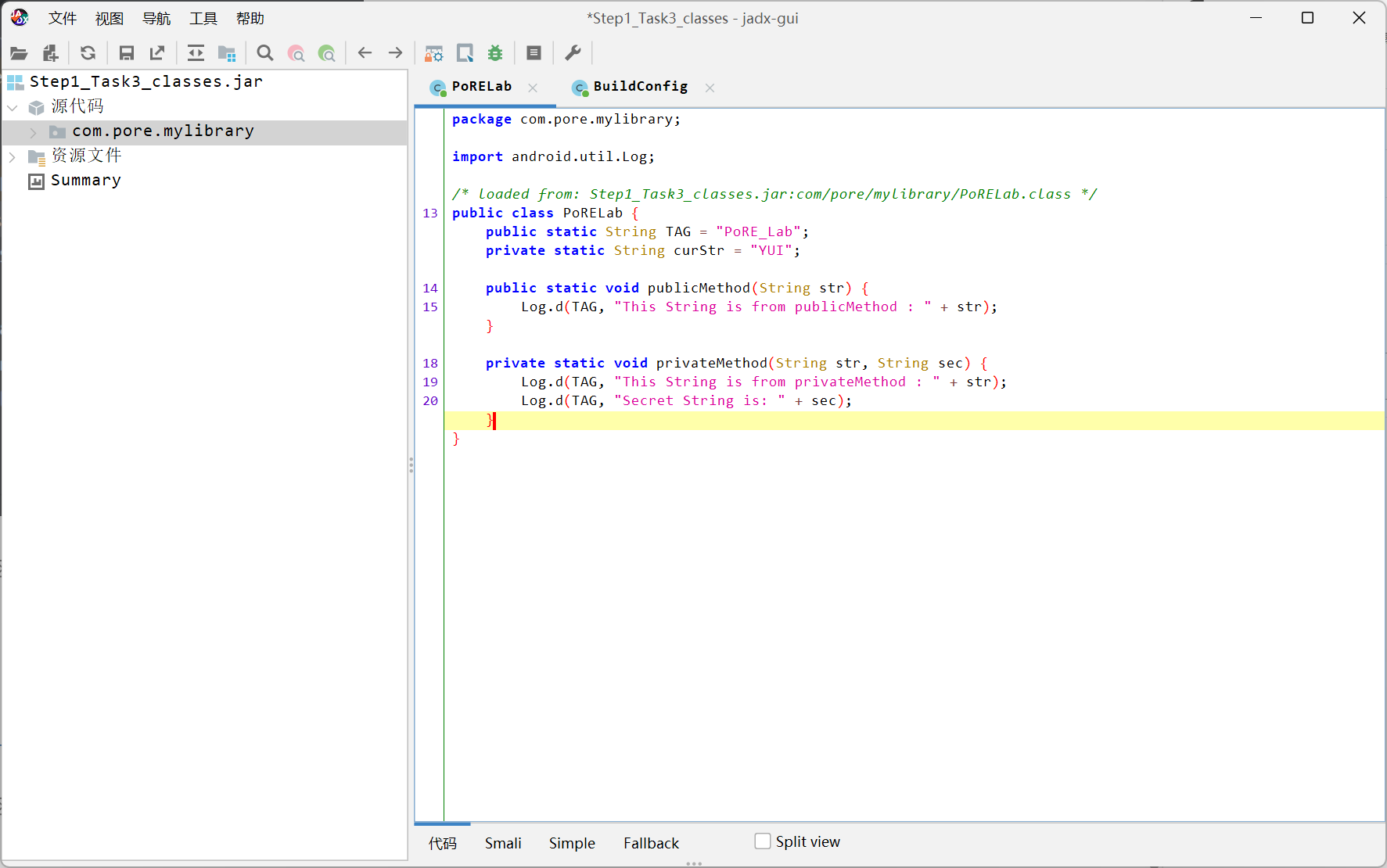The image size is (1387, 868).
Task: Click the save all floppy icon
Action: [126, 53]
